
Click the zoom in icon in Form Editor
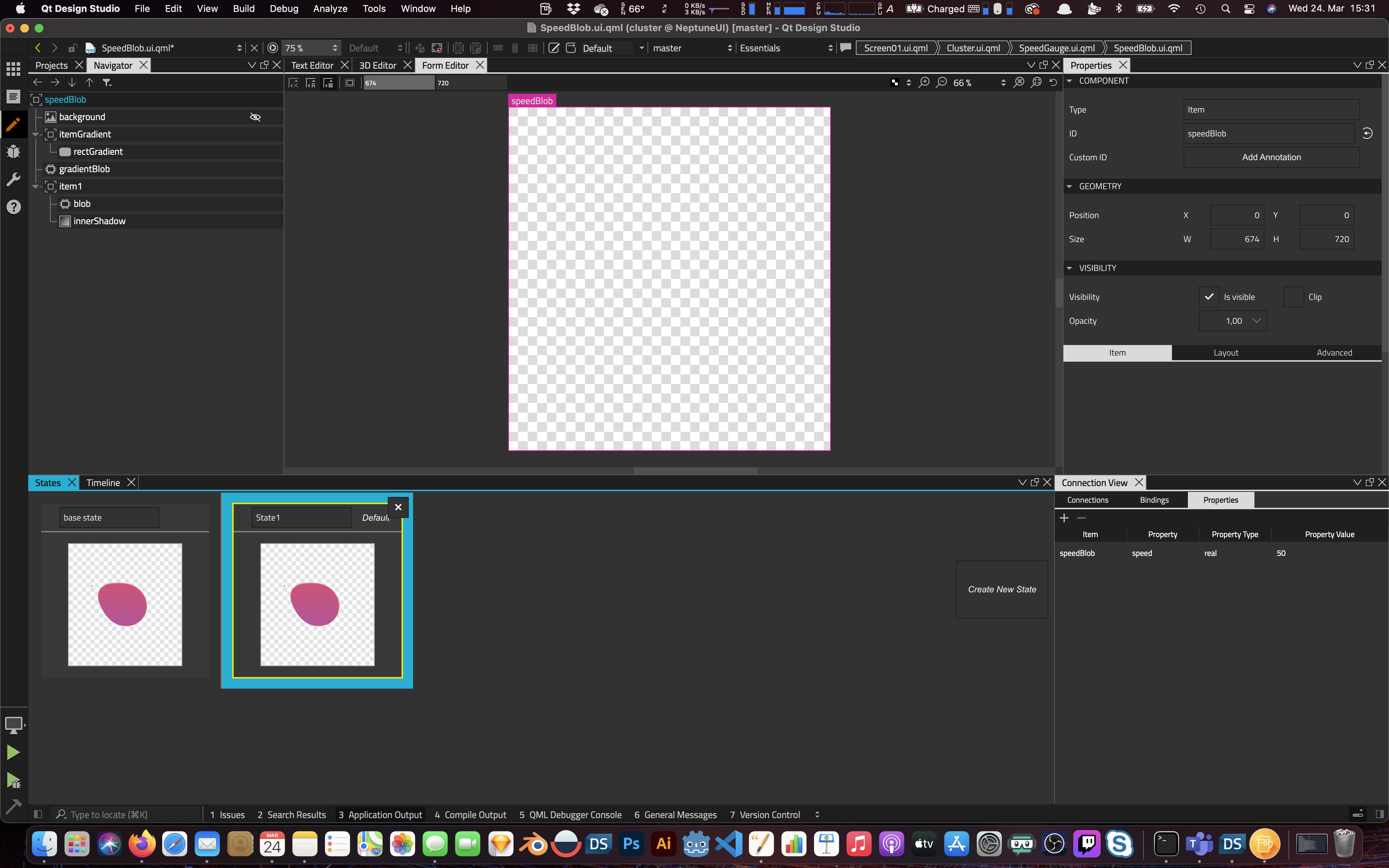tap(924, 83)
